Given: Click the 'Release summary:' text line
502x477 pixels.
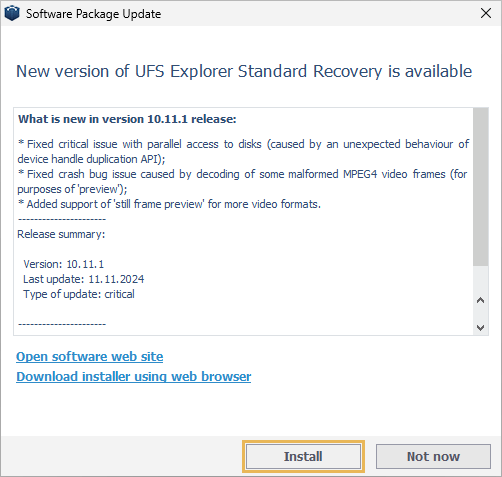Looking at the screenshot, I should (x=61, y=234).
